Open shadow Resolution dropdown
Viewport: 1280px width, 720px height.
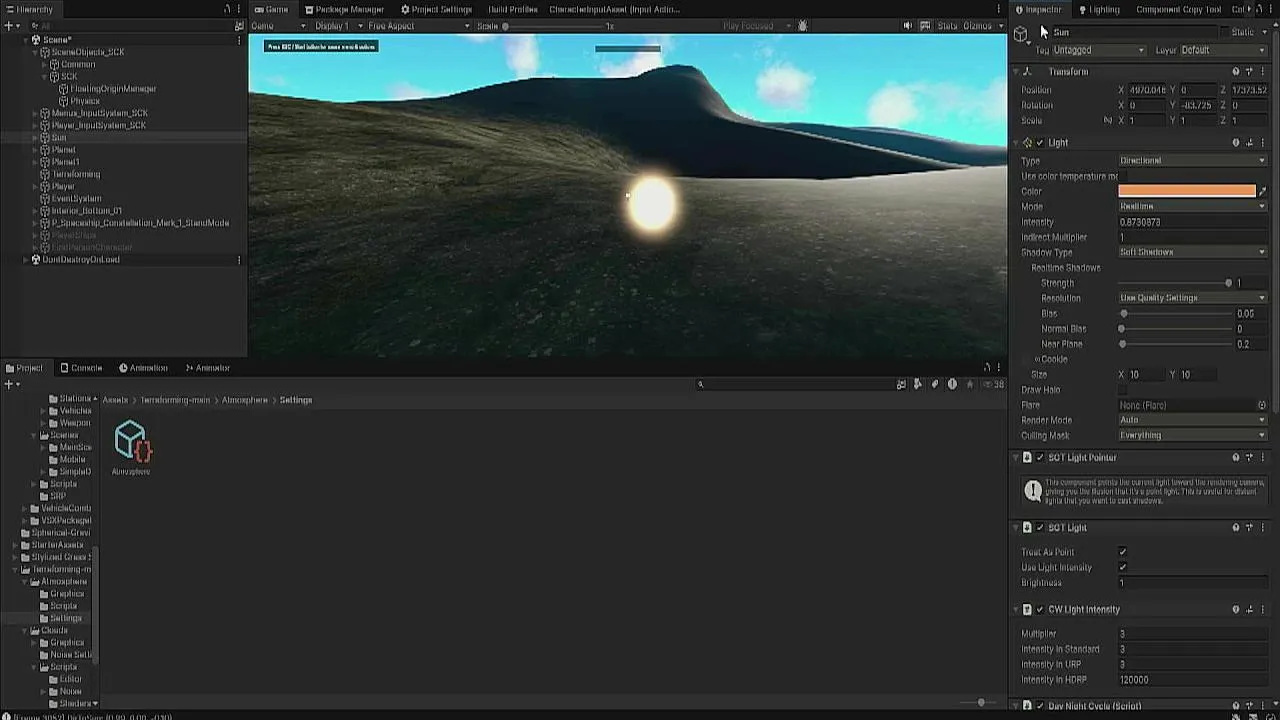coord(1192,298)
